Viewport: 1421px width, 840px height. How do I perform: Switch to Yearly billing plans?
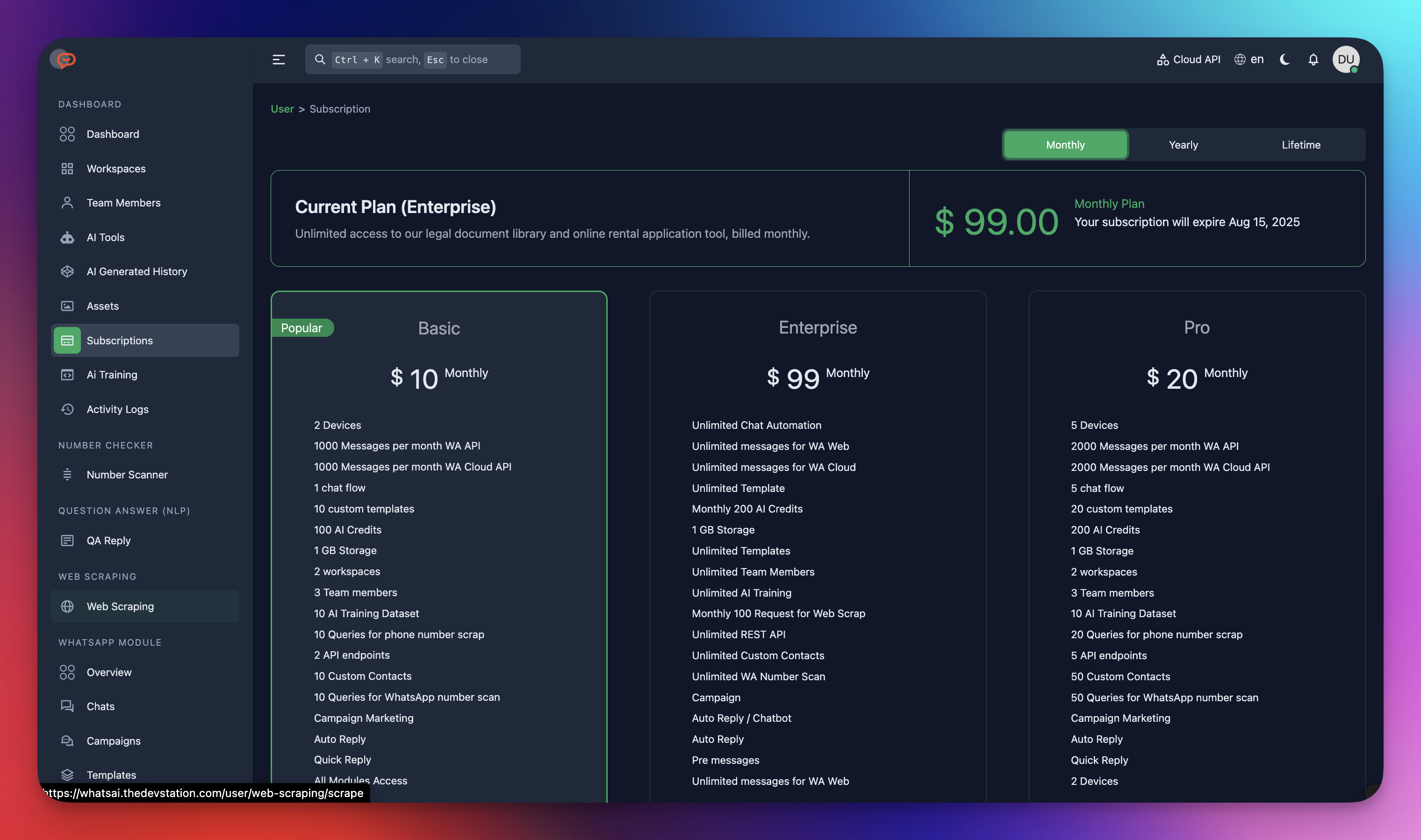pyautogui.click(x=1183, y=145)
